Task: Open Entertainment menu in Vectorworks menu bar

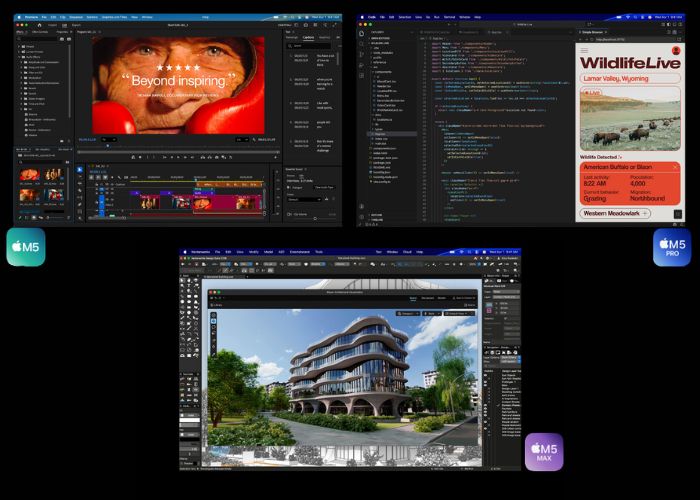Action: pos(300,252)
